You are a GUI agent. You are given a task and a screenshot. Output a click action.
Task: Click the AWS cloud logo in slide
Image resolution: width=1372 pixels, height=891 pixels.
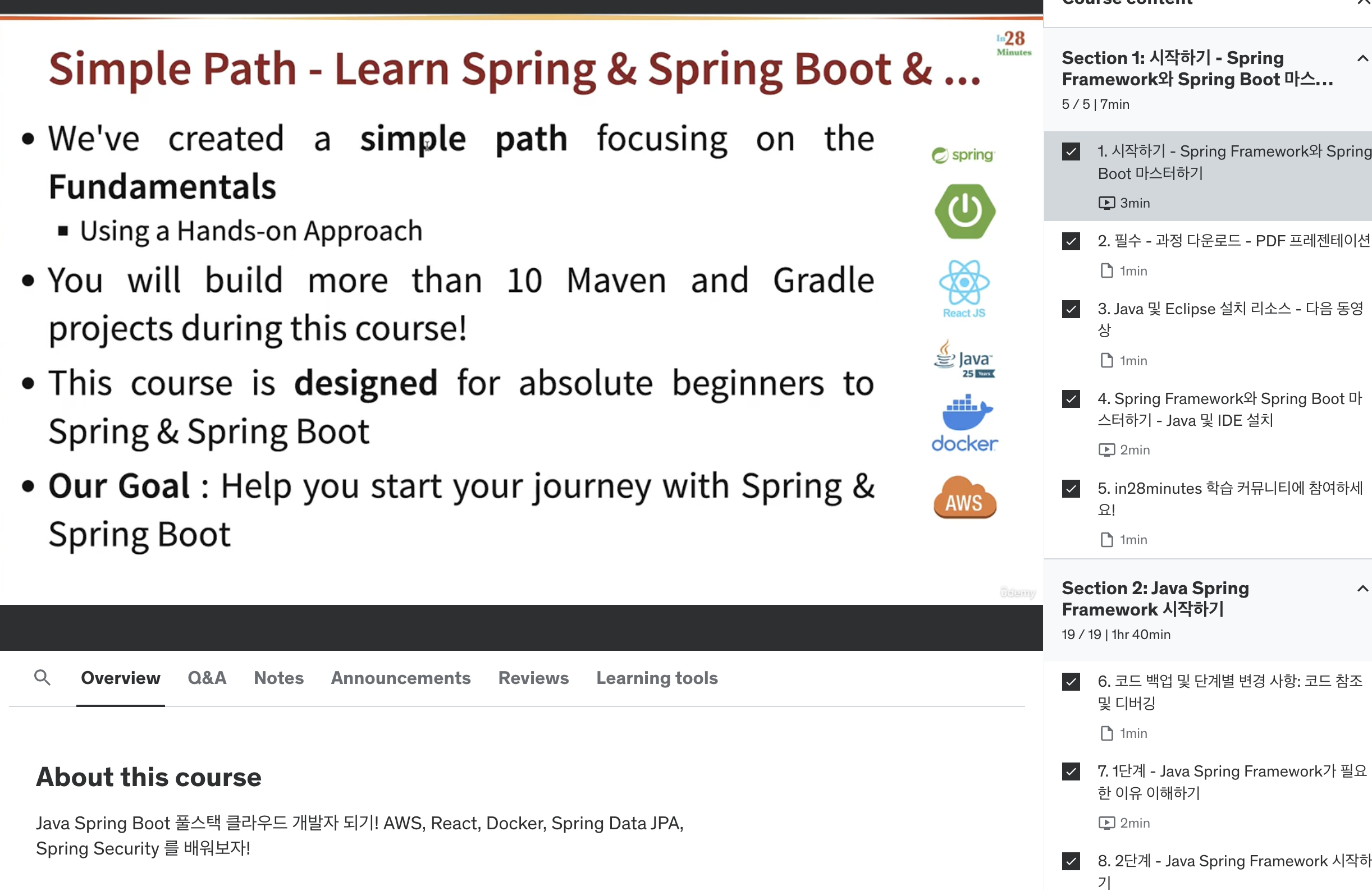point(964,498)
